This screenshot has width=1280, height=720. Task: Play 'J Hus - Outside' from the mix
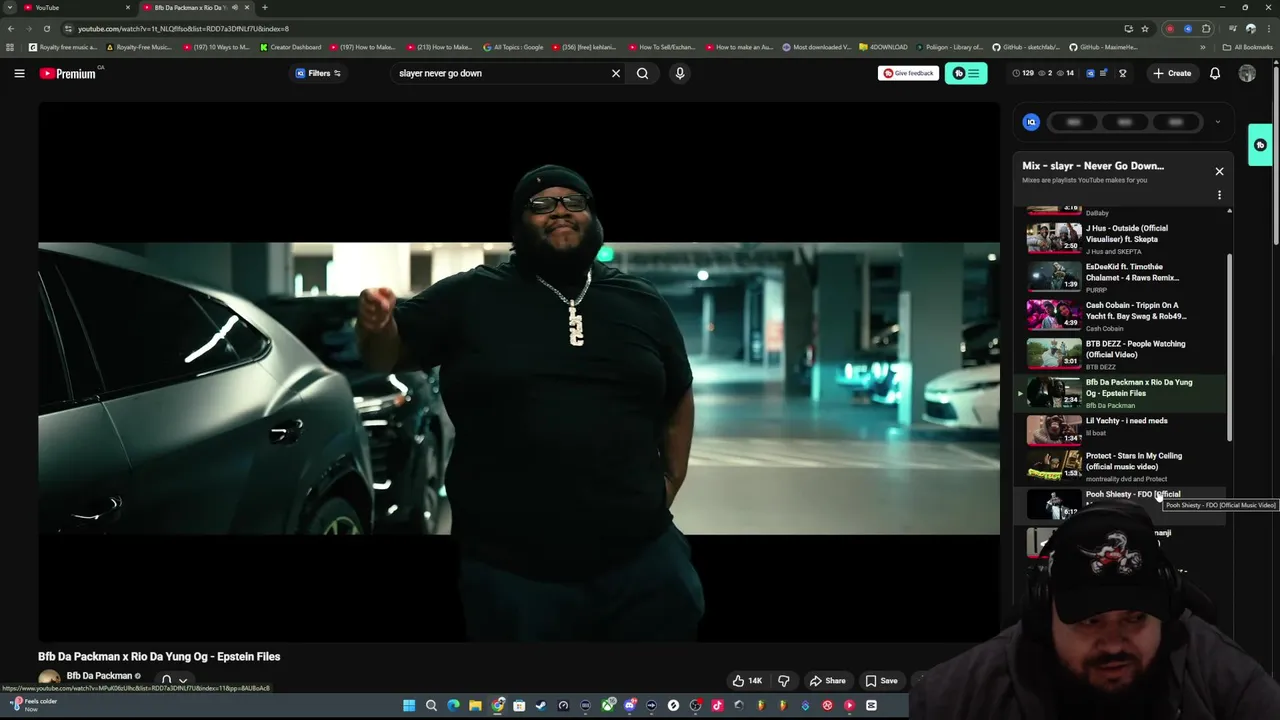tap(1120, 238)
